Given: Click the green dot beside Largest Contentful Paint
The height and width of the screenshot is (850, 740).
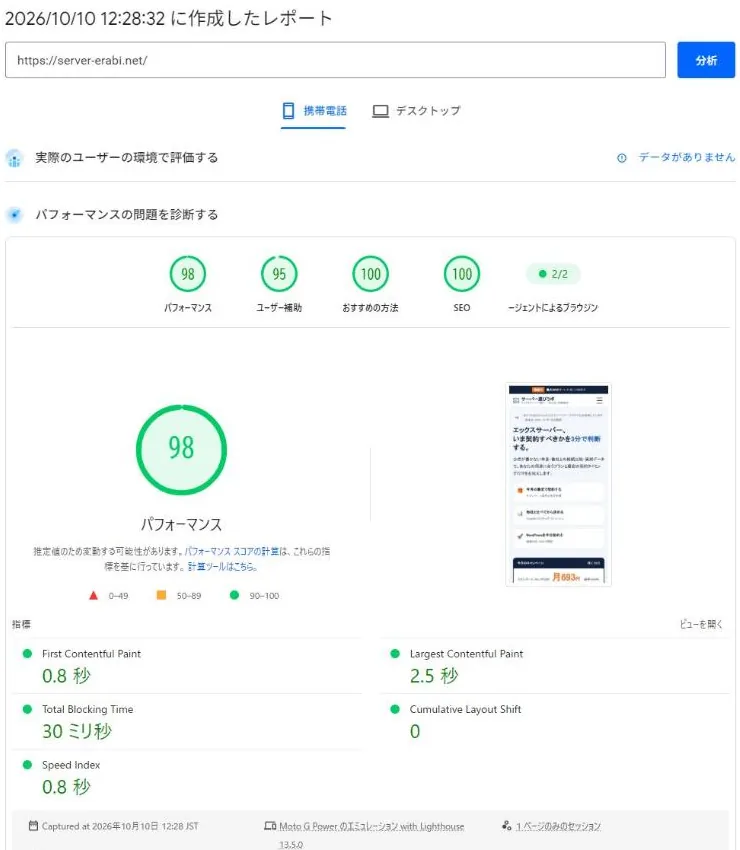Looking at the screenshot, I should [x=395, y=654].
